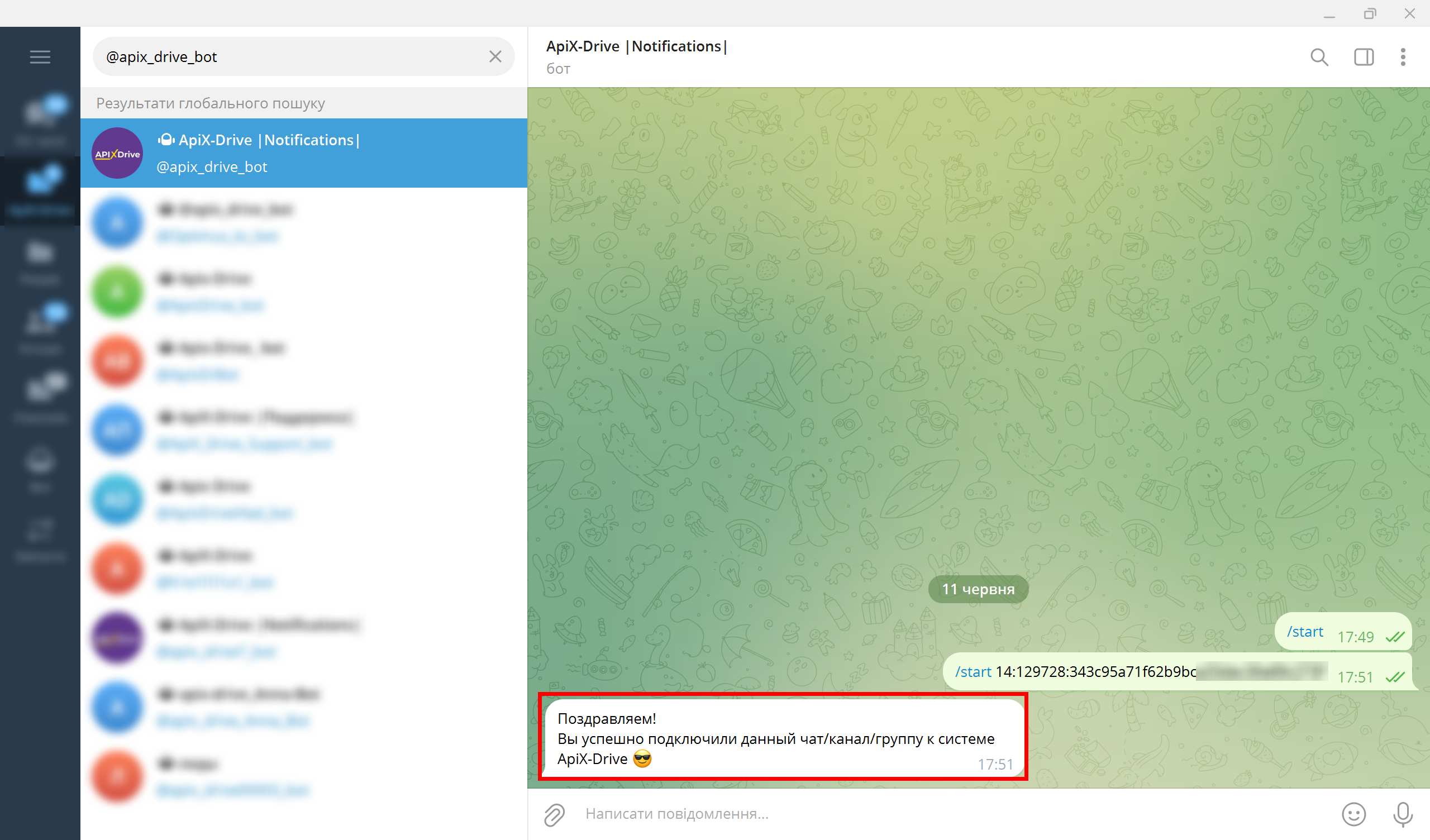Click the attach file paperclip icon
Screen dimensions: 1430x840
coord(555,814)
